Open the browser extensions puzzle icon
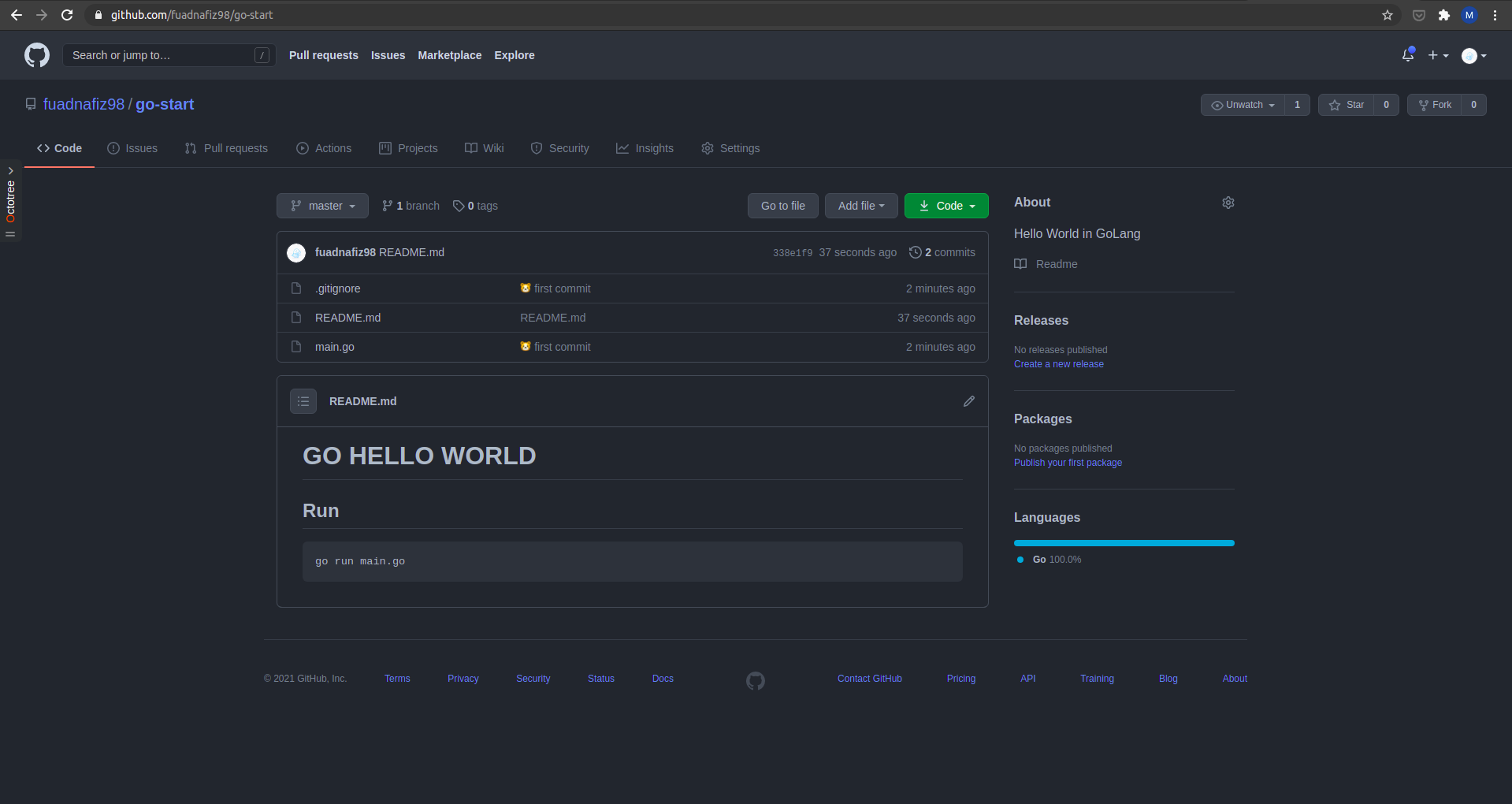Viewport: 1512px width, 804px height. point(1444,15)
